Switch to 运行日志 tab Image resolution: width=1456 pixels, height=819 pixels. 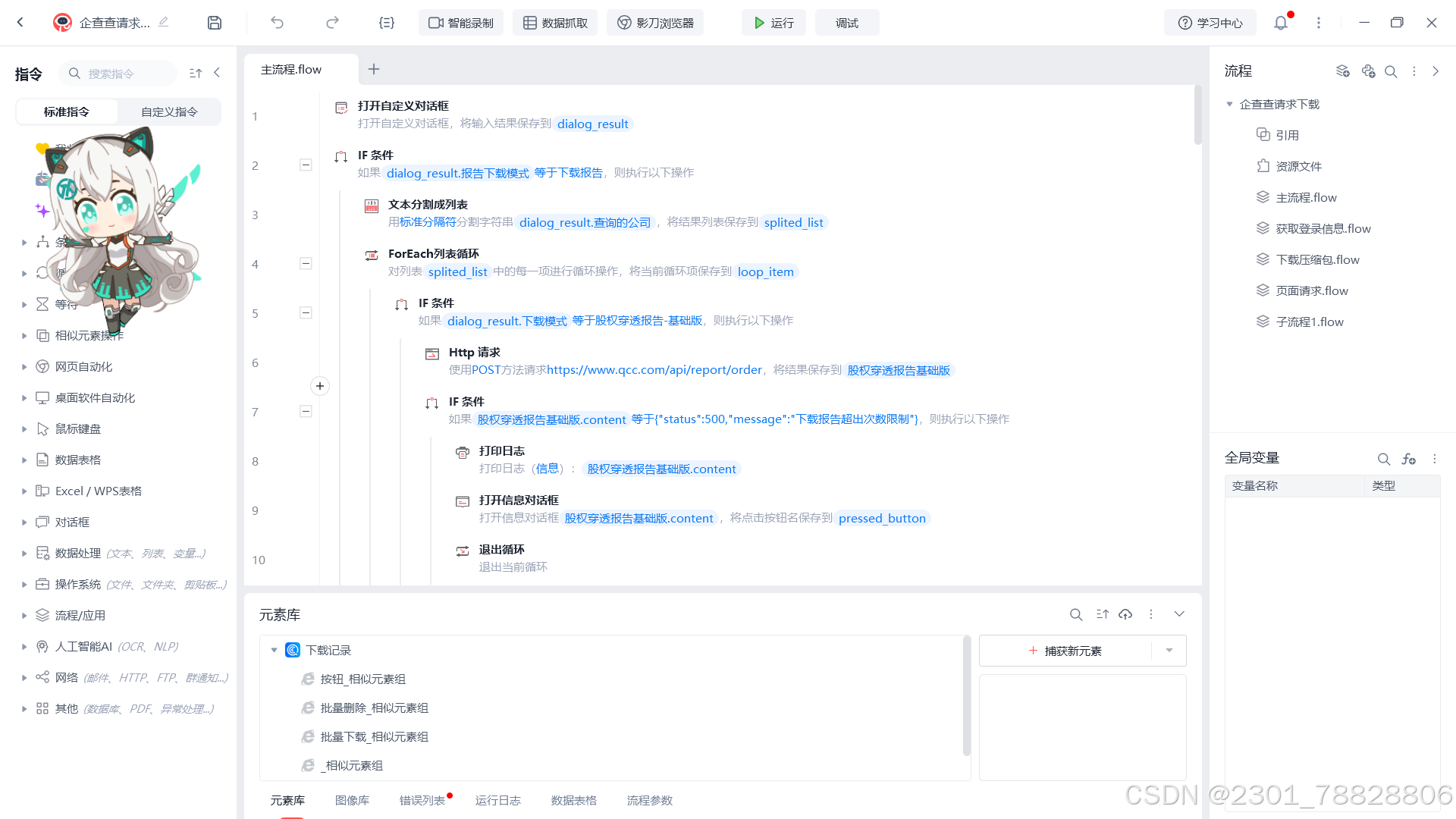coord(497,801)
